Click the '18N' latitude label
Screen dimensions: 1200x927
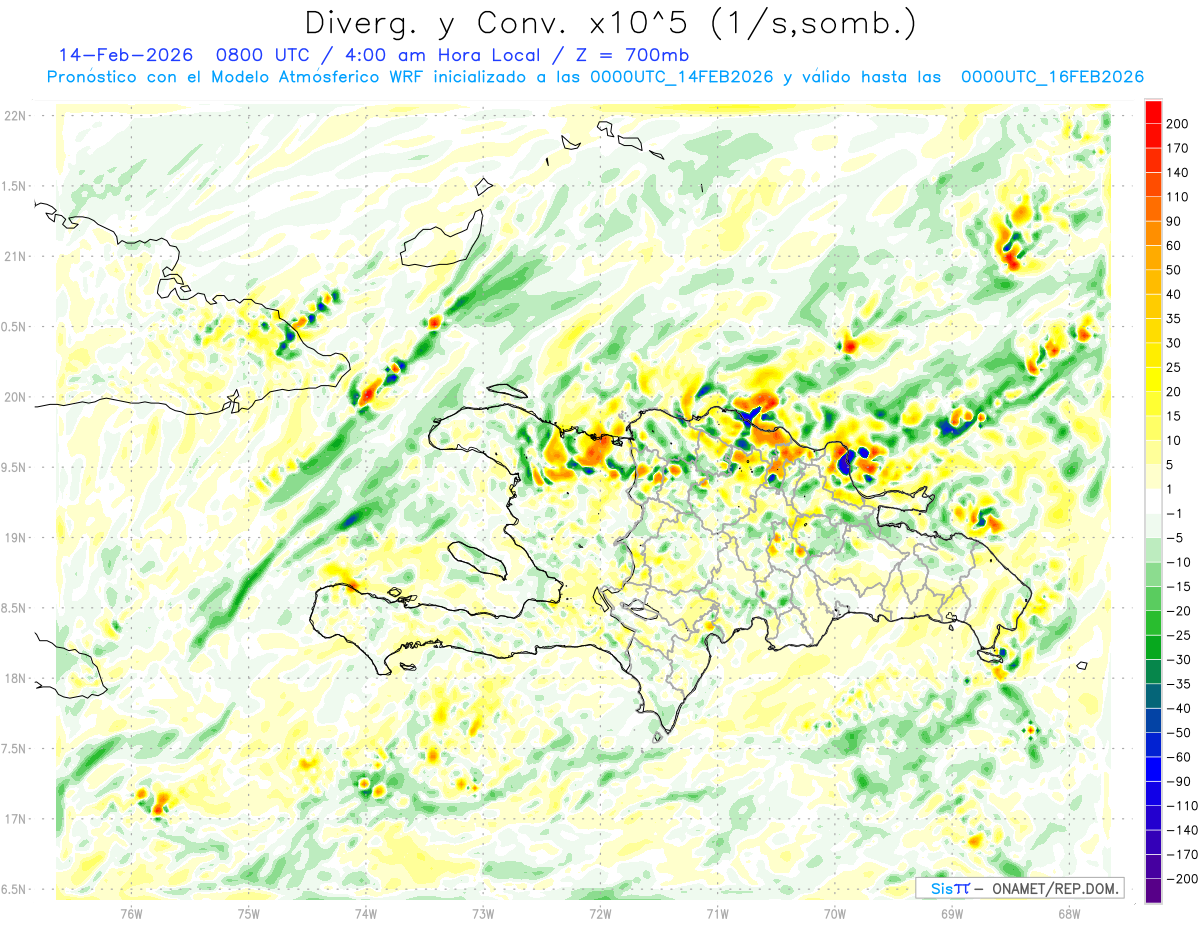click(15, 679)
